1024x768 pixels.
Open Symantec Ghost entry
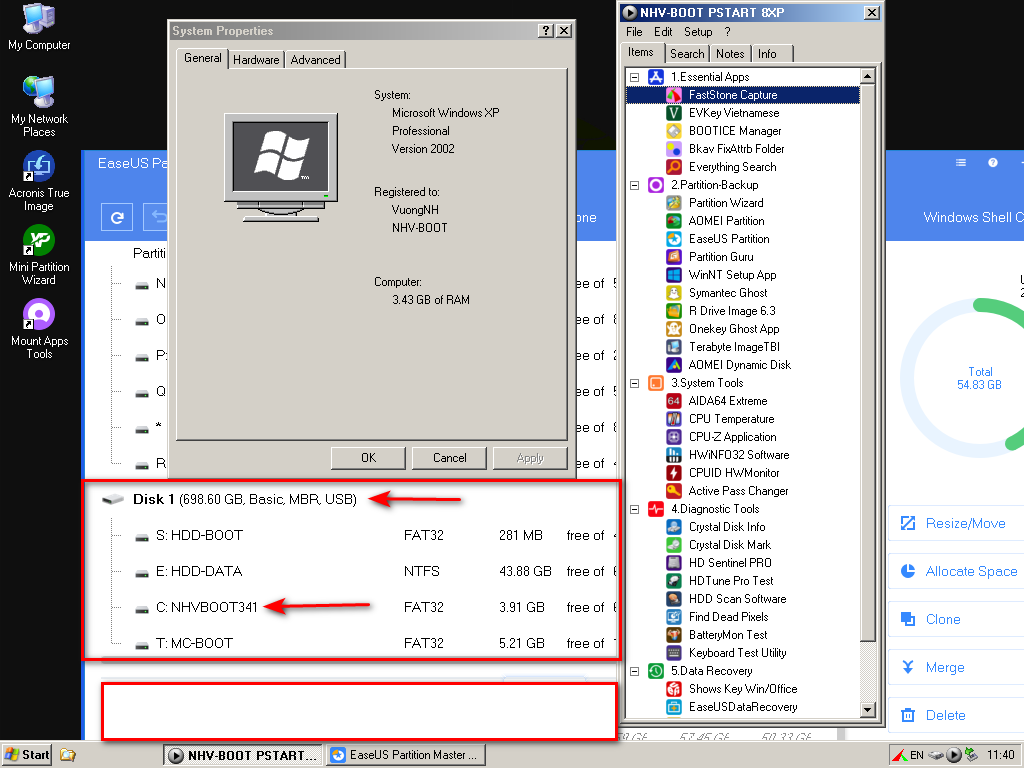[x=728, y=293]
